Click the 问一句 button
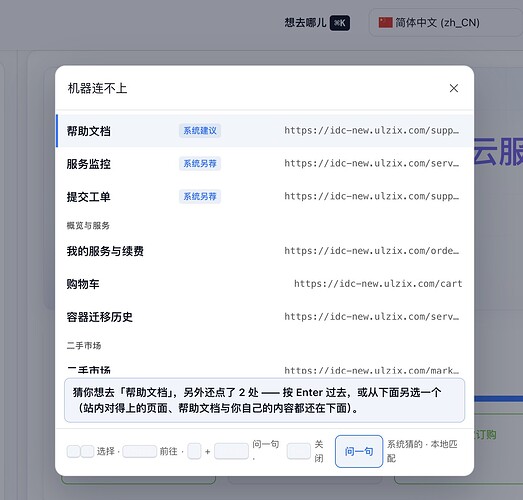 point(359,451)
